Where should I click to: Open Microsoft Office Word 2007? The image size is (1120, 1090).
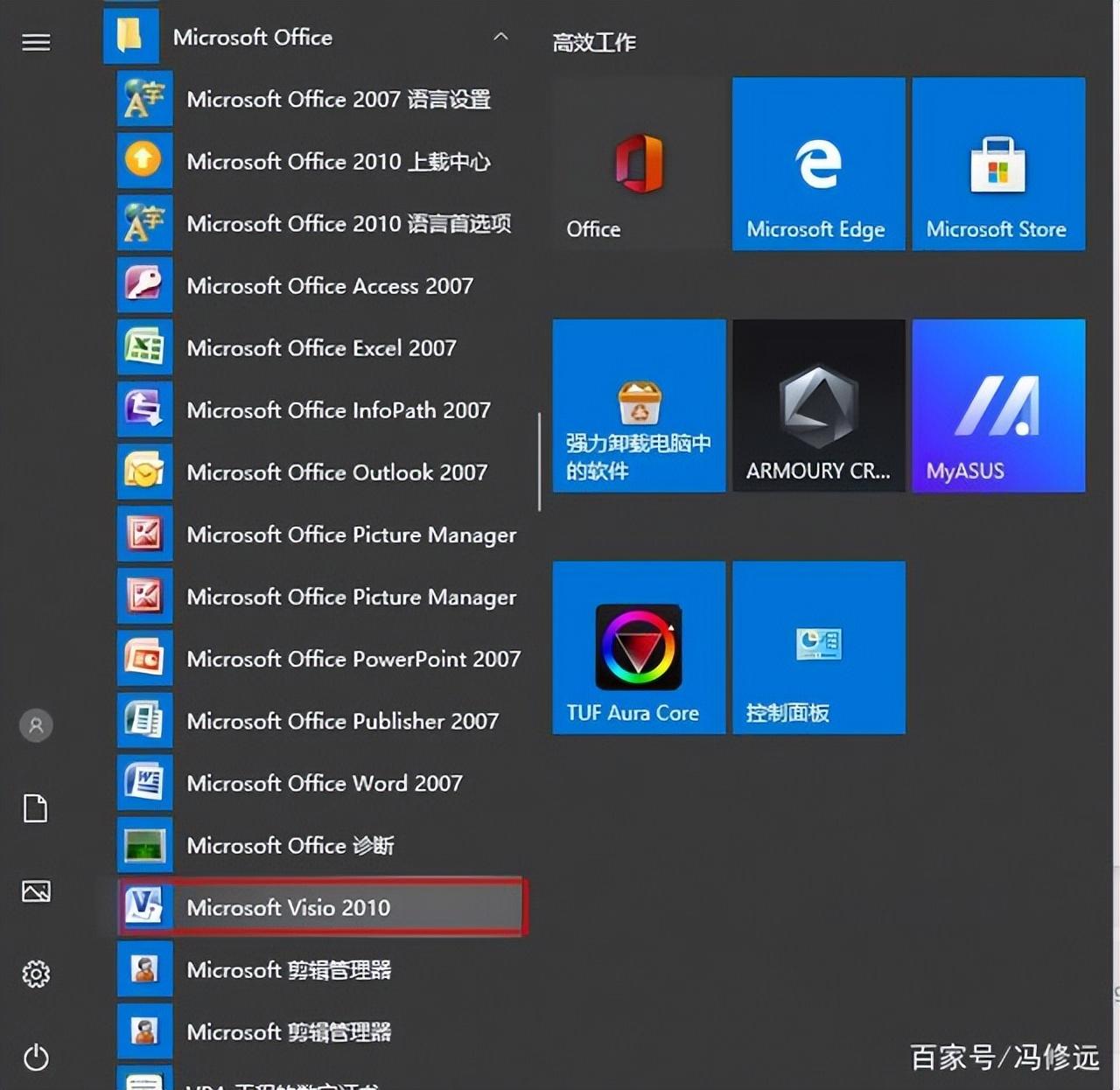coord(325,784)
